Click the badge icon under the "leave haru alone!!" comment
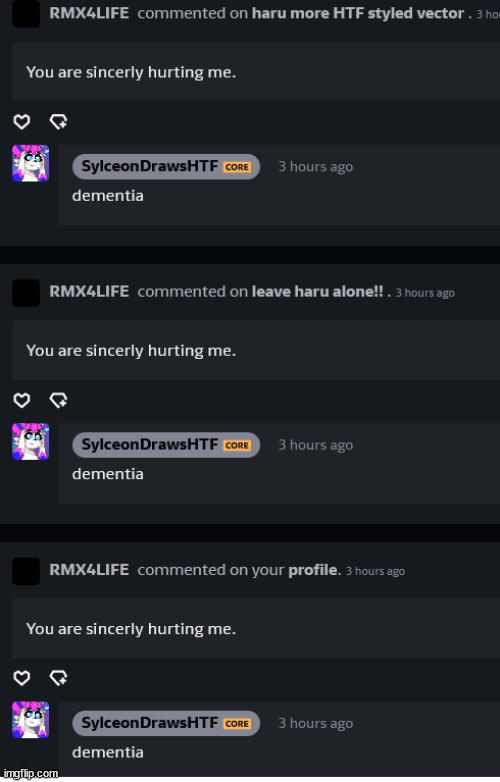 click(x=58, y=400)
